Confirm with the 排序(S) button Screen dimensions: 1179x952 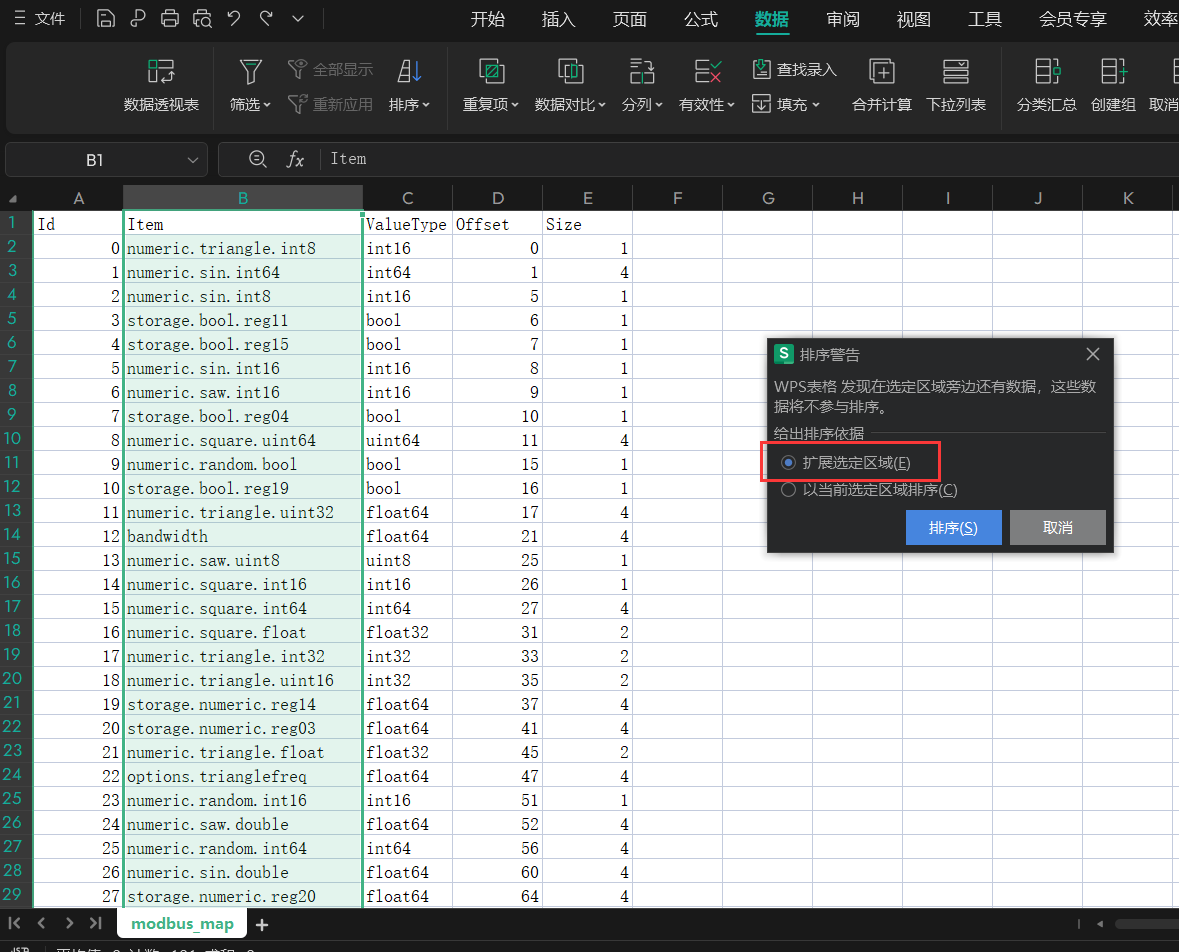pos(953,527)
